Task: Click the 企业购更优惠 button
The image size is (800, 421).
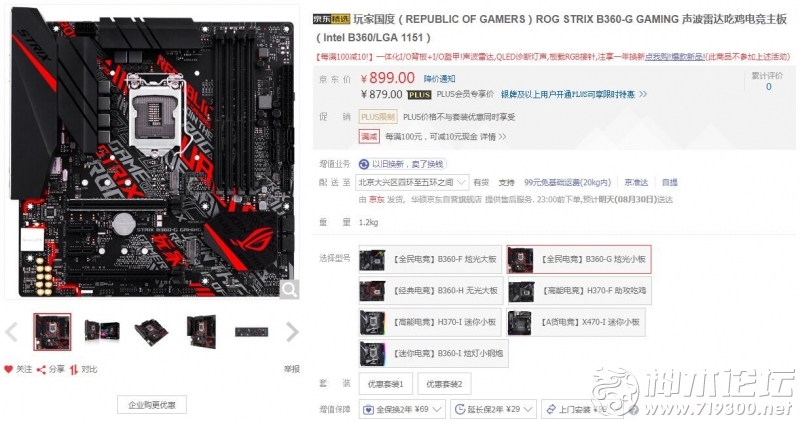Action: [x=152, y=405]
